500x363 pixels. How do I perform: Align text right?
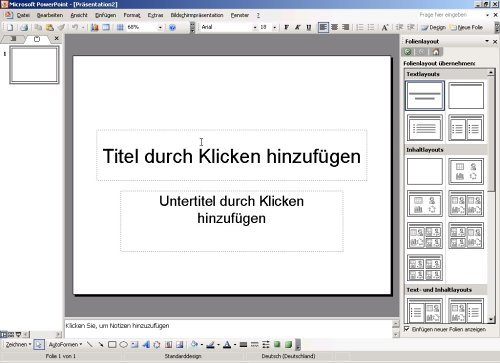(345, 27)
